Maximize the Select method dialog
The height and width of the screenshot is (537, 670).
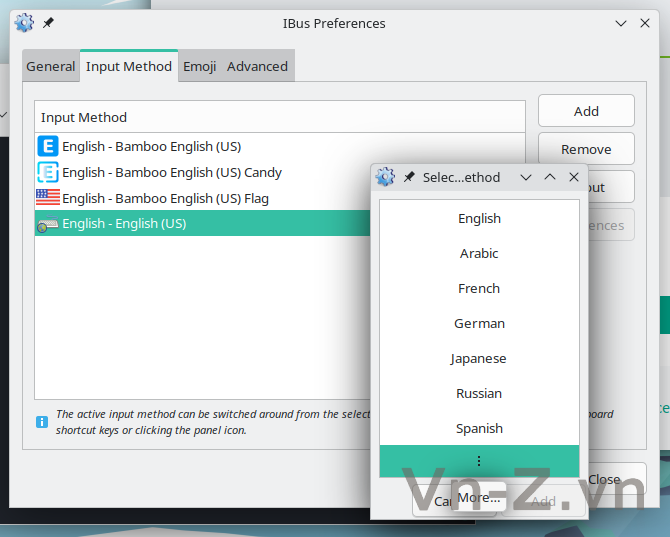coord(550,177)
